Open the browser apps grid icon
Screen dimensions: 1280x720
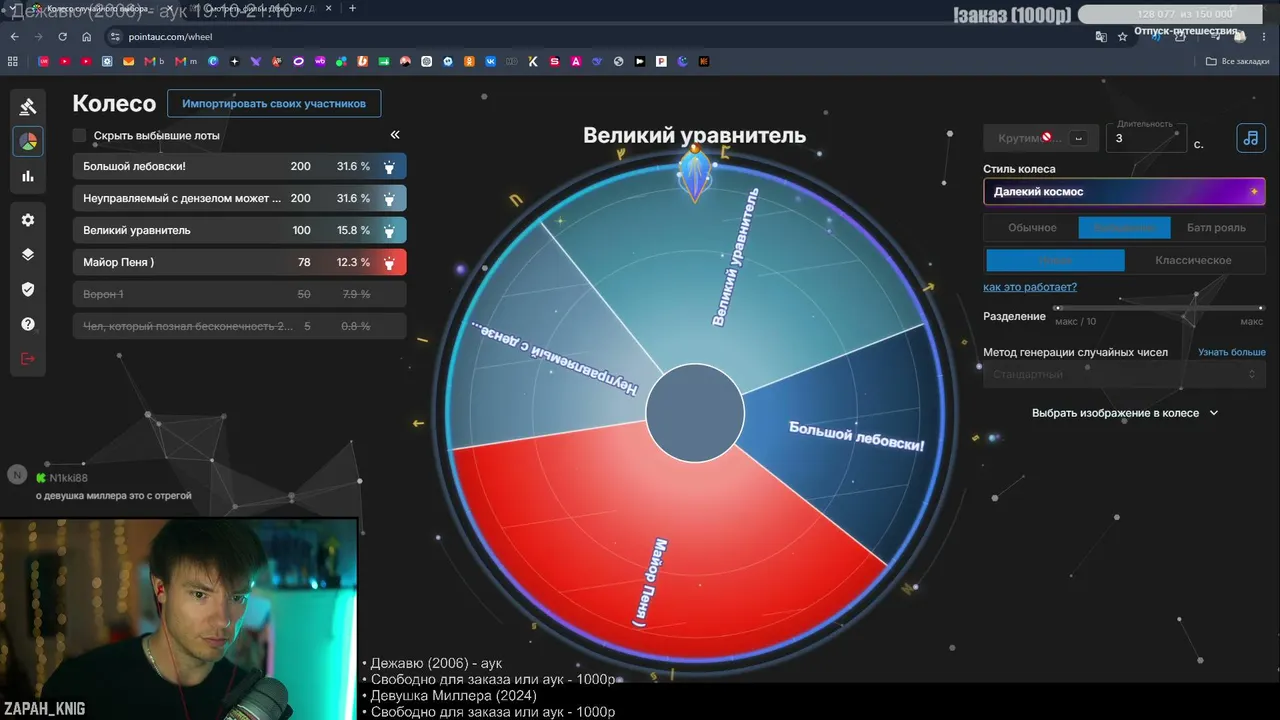13,61
